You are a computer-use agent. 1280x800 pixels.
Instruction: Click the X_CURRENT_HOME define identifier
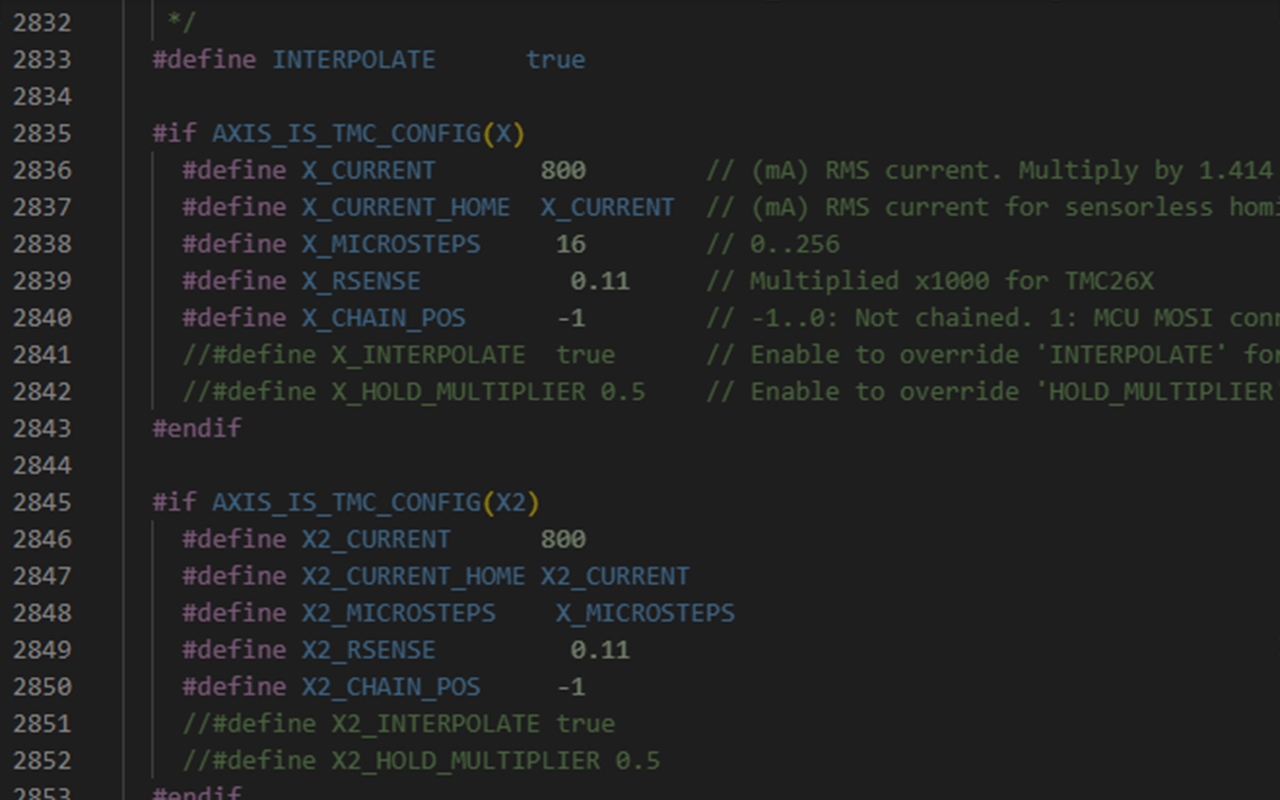tap(405, 208)
